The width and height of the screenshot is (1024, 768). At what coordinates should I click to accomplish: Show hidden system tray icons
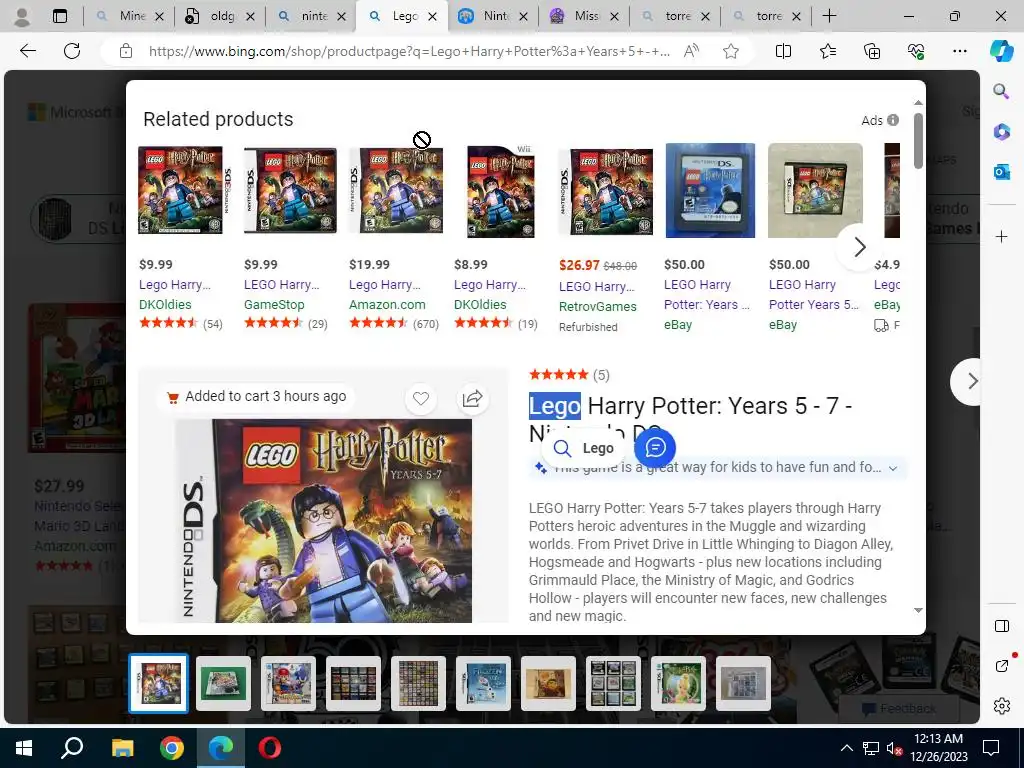(x=846, y=748)
